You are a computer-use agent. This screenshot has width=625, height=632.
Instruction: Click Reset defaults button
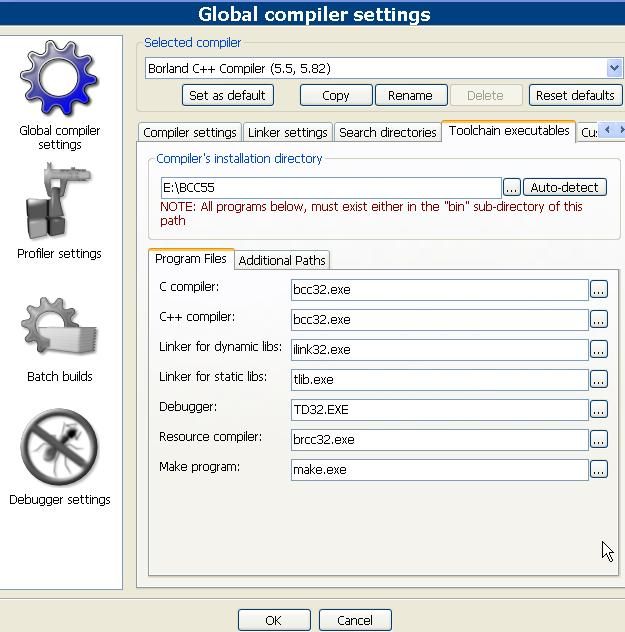[575, 95]
